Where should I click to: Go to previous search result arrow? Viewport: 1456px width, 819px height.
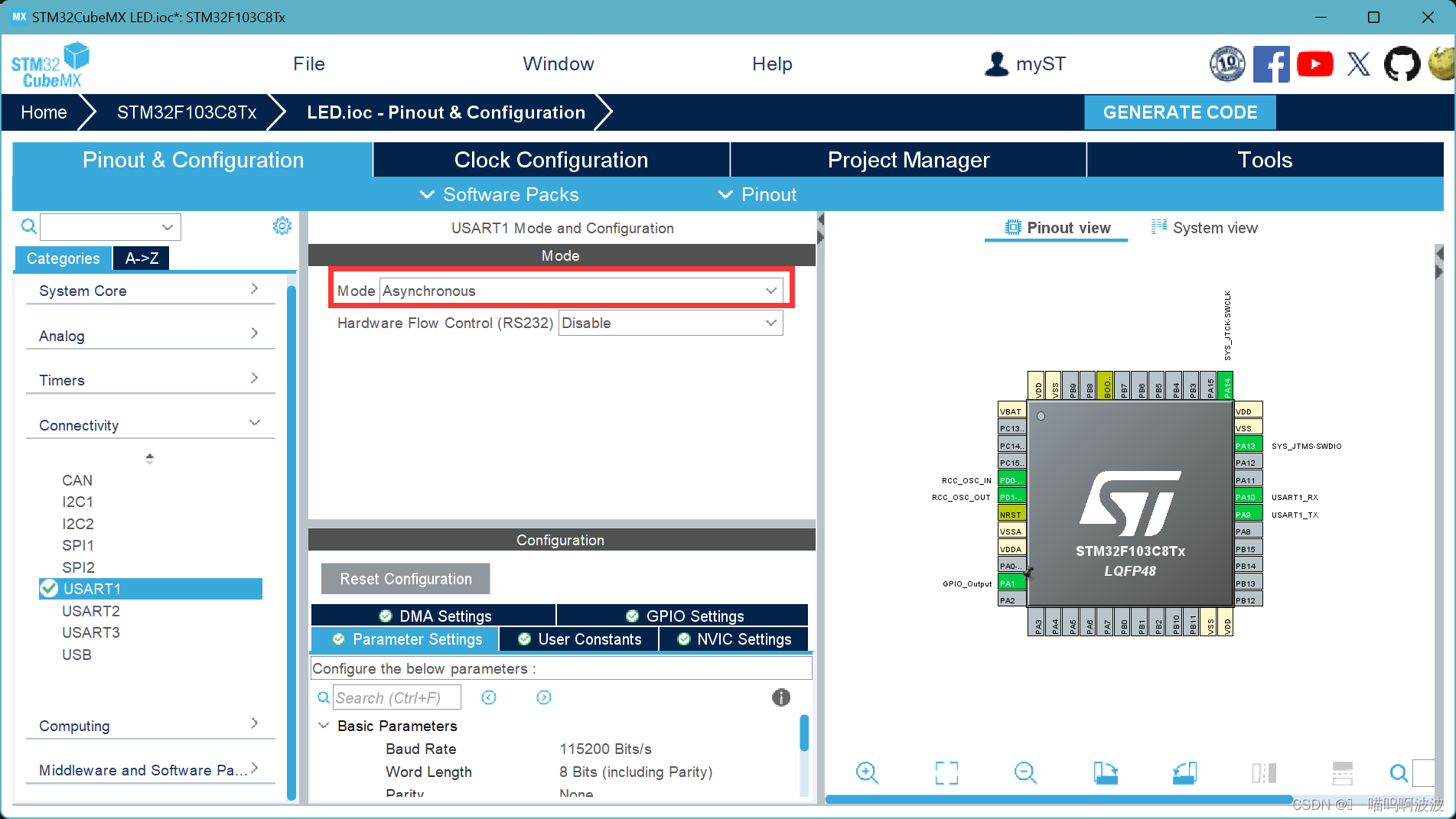click(x=489, y=697)
